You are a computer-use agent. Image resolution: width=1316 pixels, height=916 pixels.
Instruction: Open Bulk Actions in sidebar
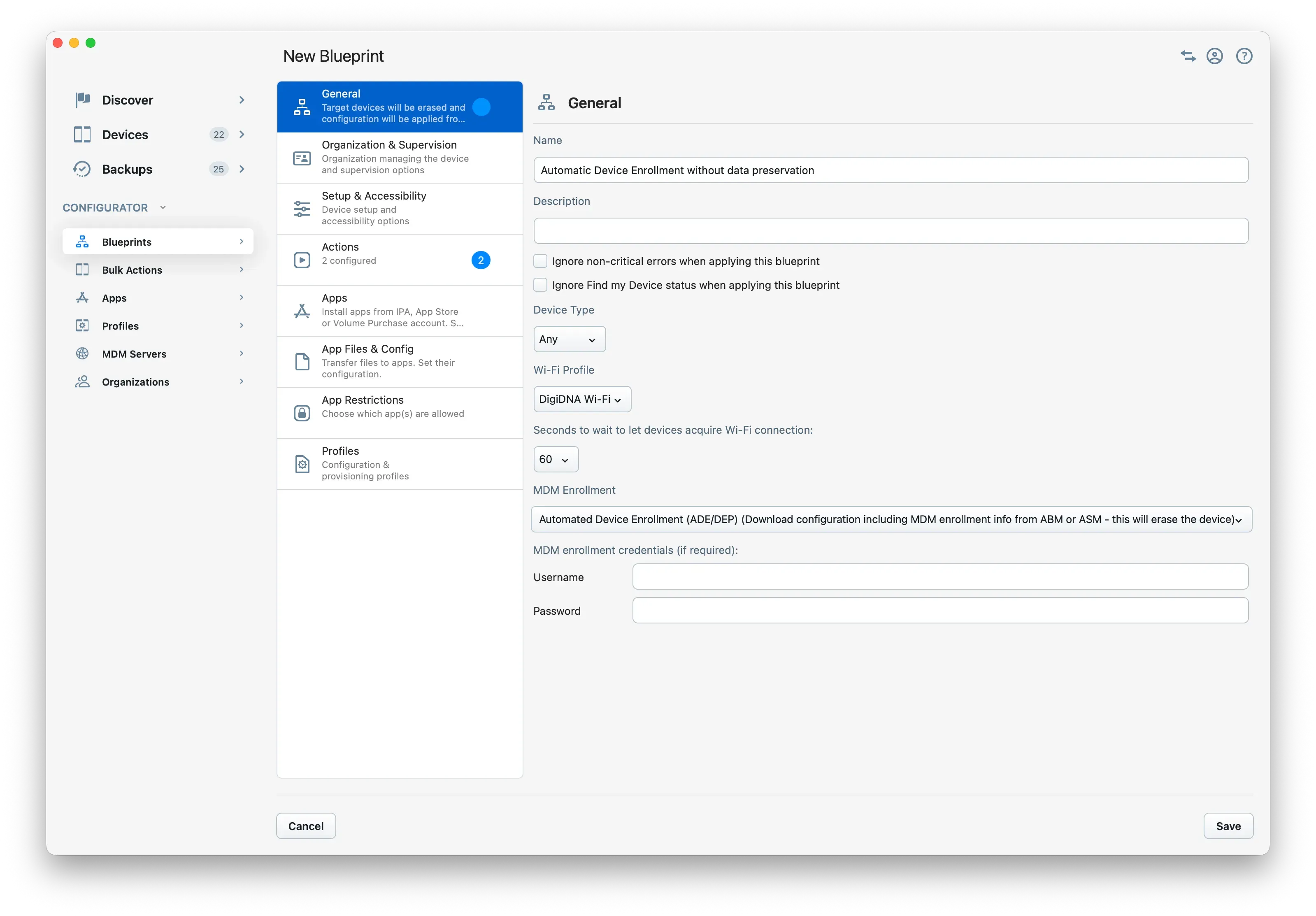tap(158, 270)
